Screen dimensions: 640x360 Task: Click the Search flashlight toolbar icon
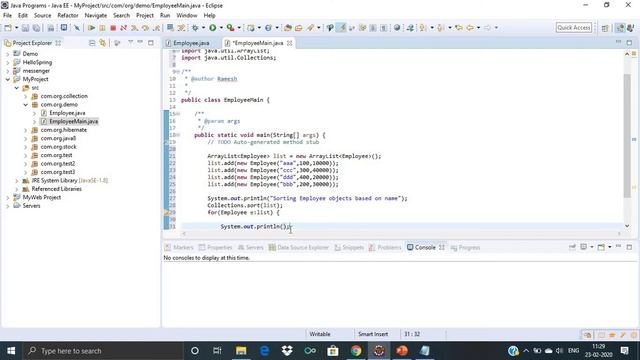(x=311, y=28)
